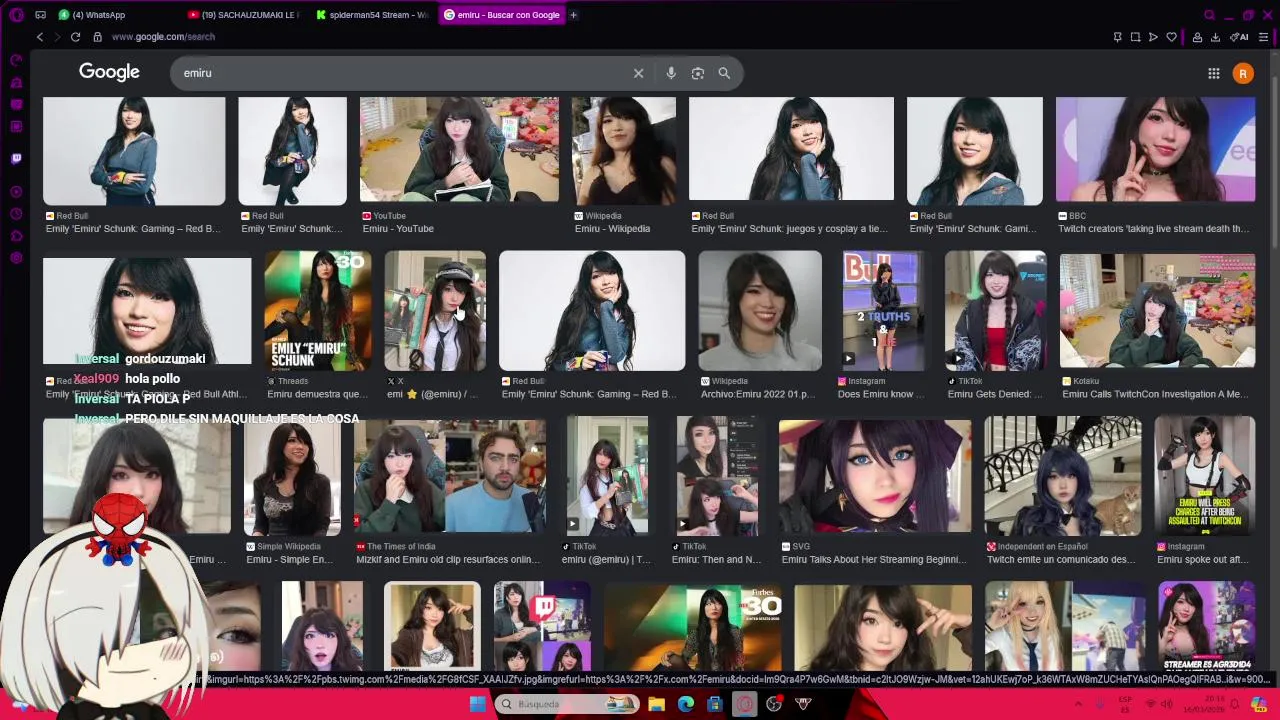Show hidden tray icons chevron

[1078, 704]
